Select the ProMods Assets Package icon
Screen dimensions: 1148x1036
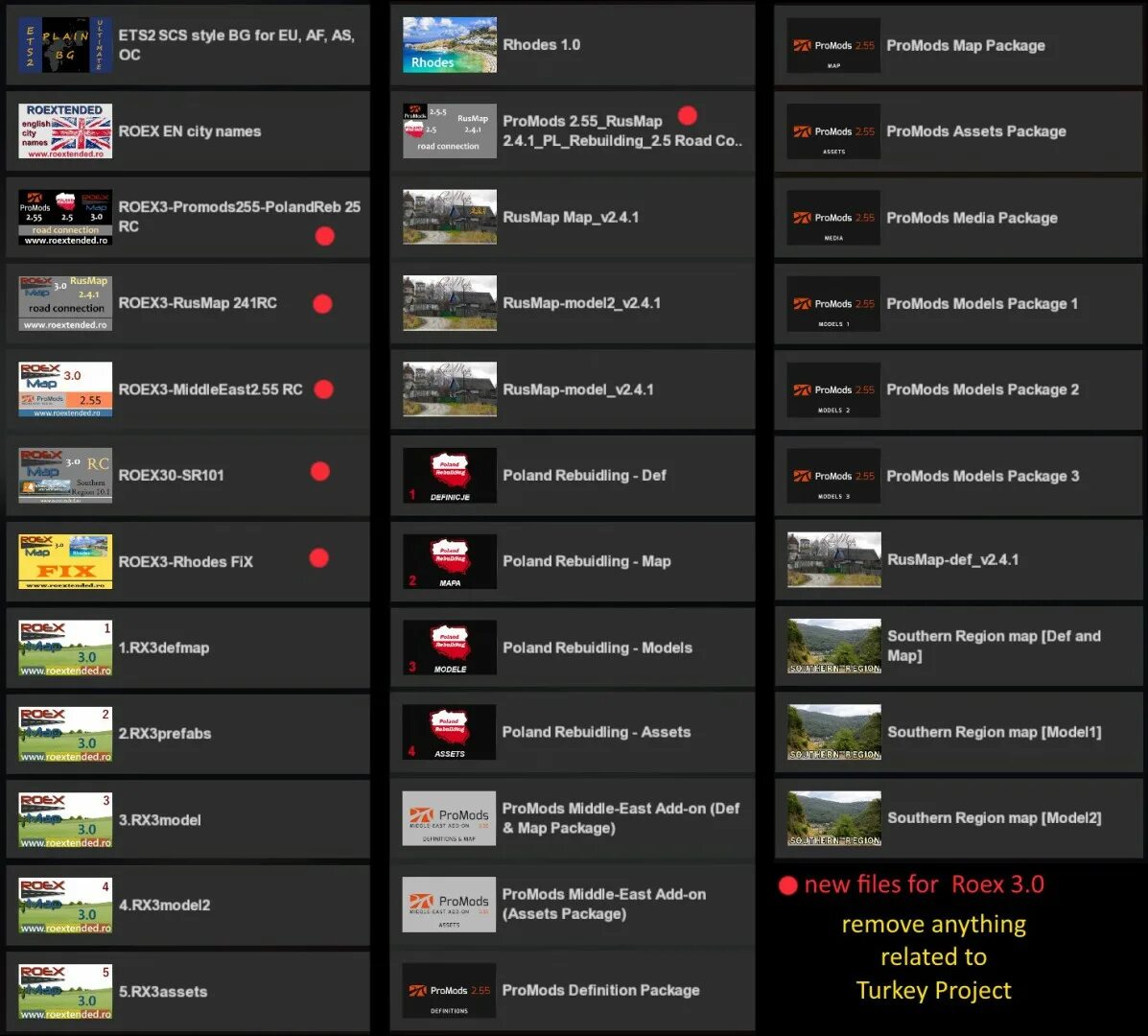pyautogui.click(x=834, y=131)
